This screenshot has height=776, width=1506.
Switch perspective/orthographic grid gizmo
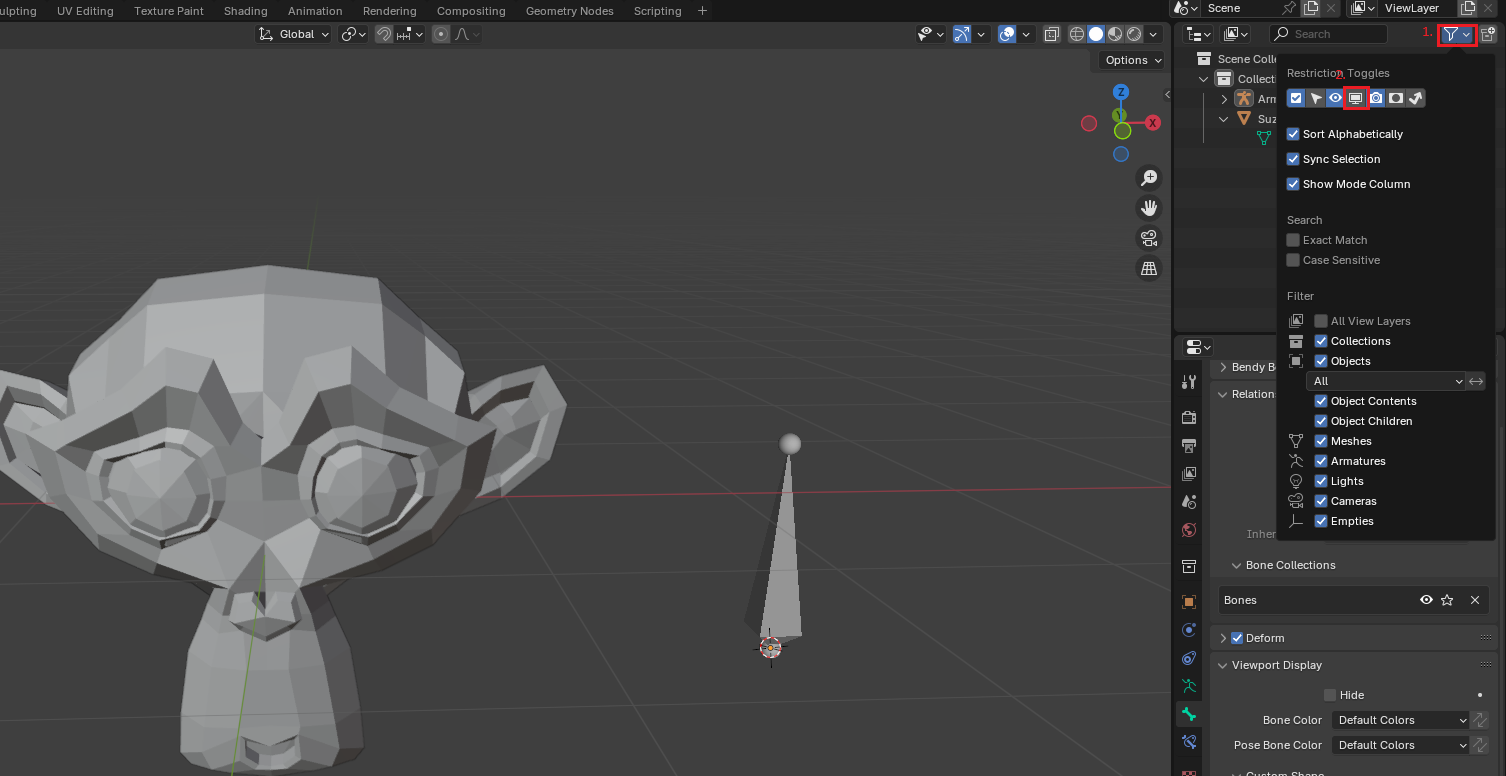(1149, 268)
